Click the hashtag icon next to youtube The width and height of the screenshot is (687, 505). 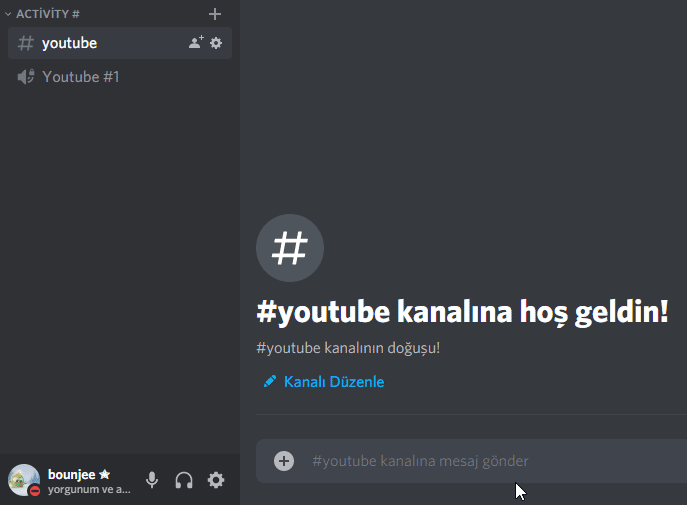25,43
